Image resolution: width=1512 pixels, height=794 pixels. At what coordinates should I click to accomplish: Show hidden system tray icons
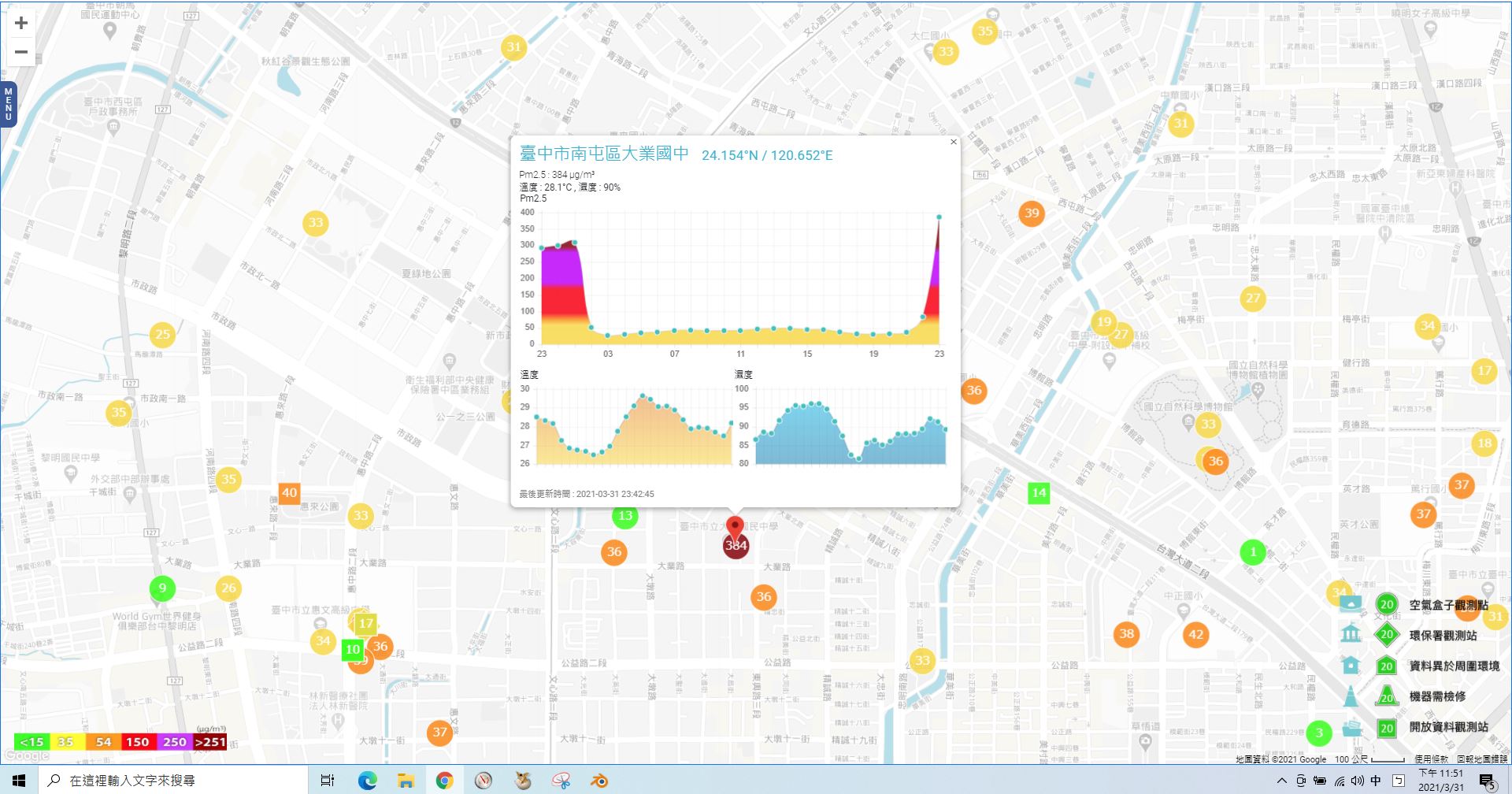[1282, 781]
